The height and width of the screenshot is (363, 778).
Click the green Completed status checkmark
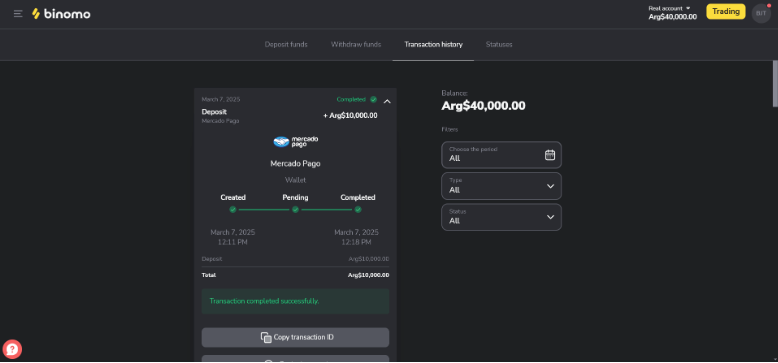click(x=373, y=99)
